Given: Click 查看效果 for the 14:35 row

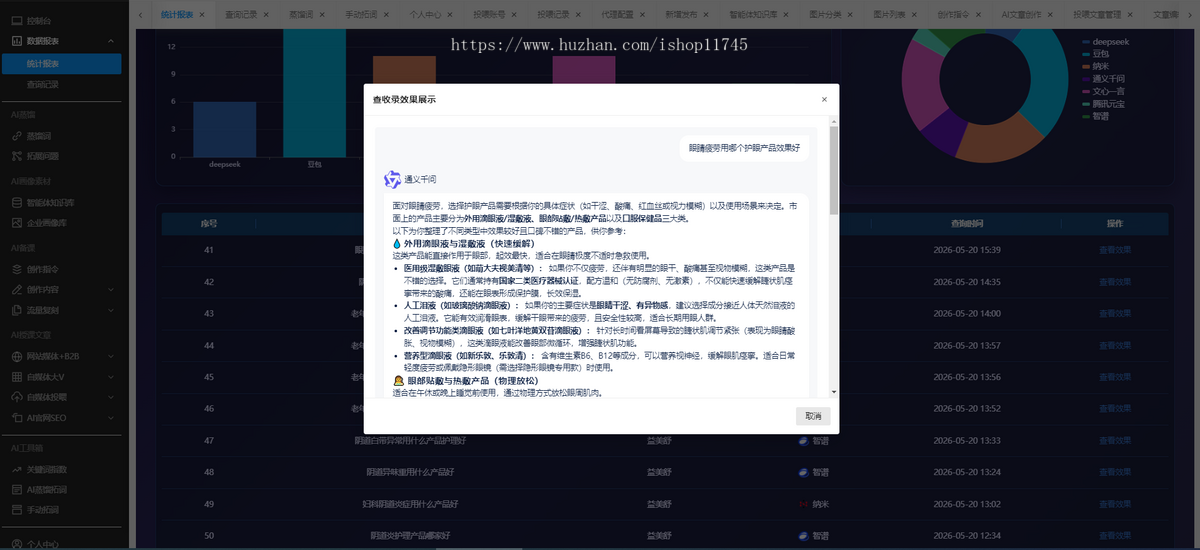Looking at the screenshot, I should pyautogui.click(x=1115, y=282).
